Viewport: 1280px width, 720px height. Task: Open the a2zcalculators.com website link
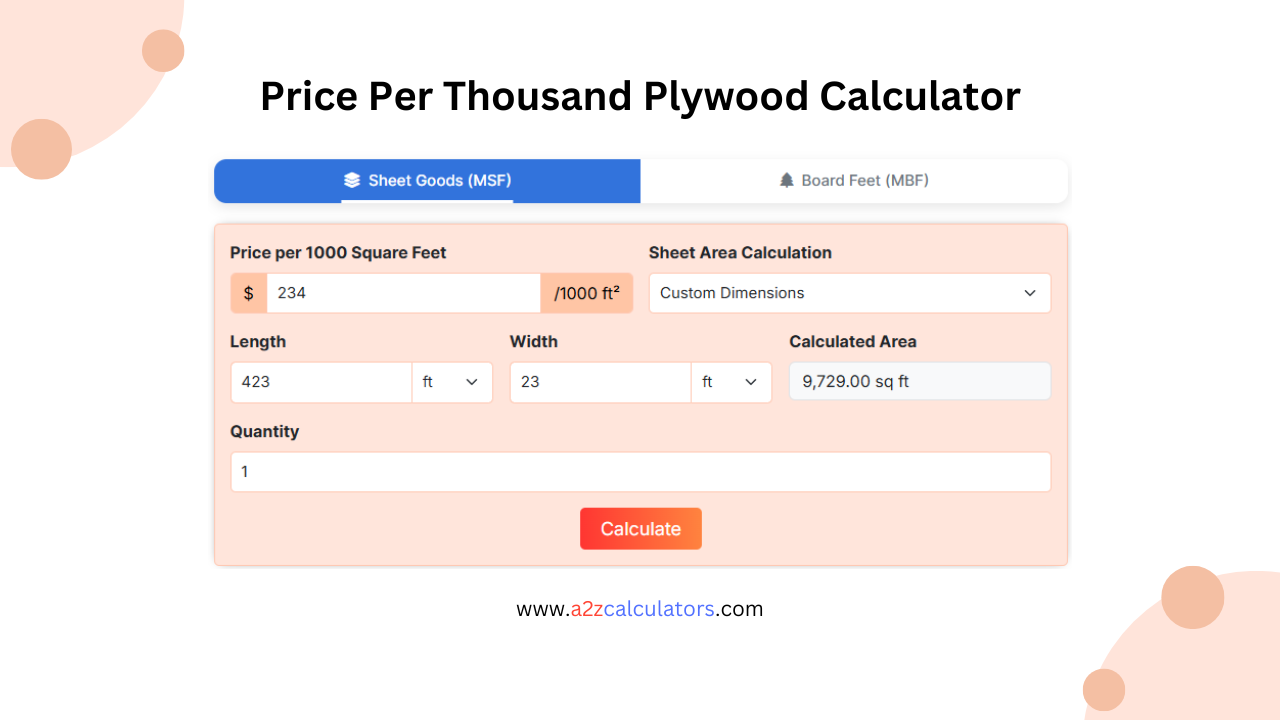pos(639,608)
